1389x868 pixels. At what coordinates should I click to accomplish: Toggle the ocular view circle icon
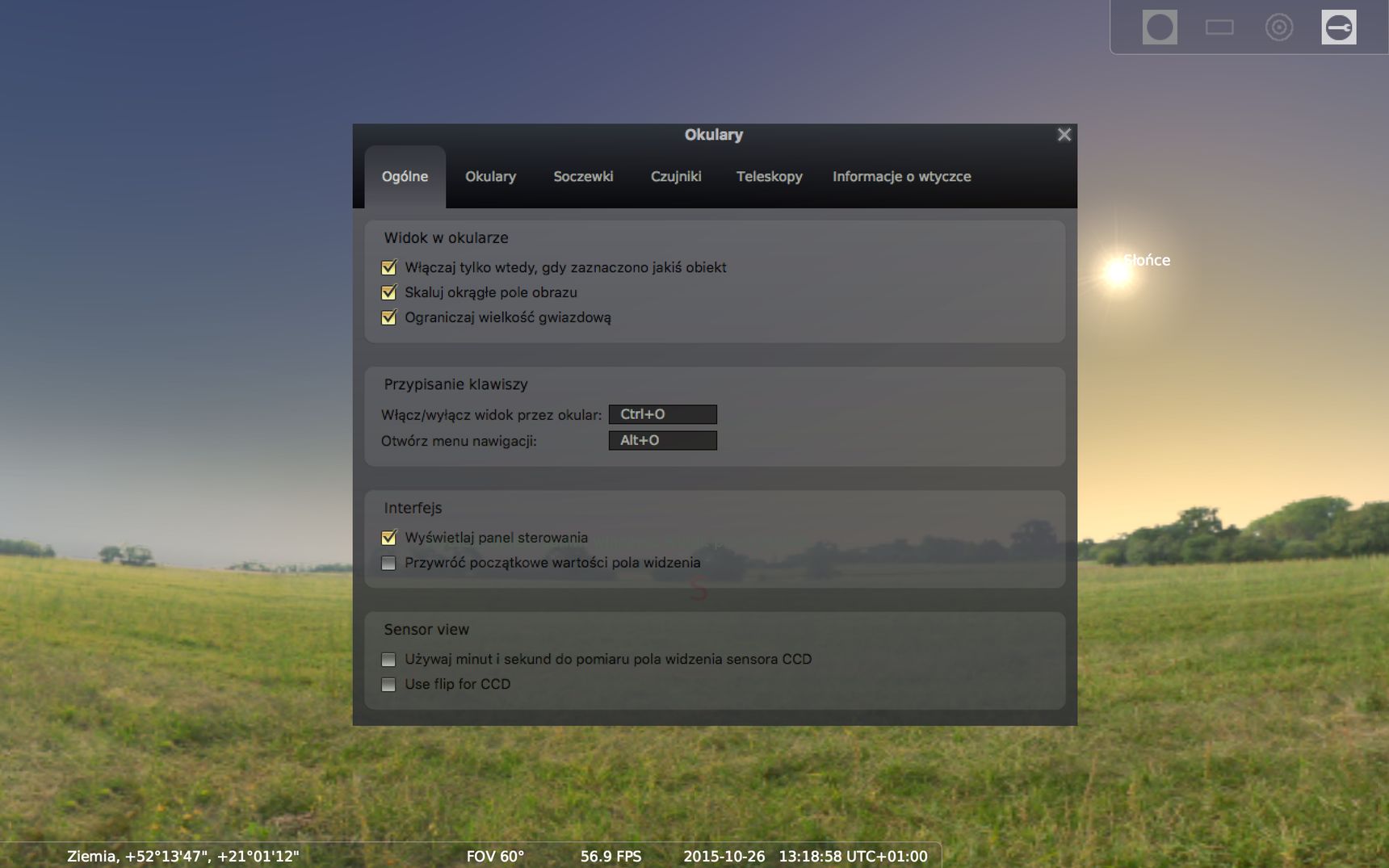click(1160, 27)
